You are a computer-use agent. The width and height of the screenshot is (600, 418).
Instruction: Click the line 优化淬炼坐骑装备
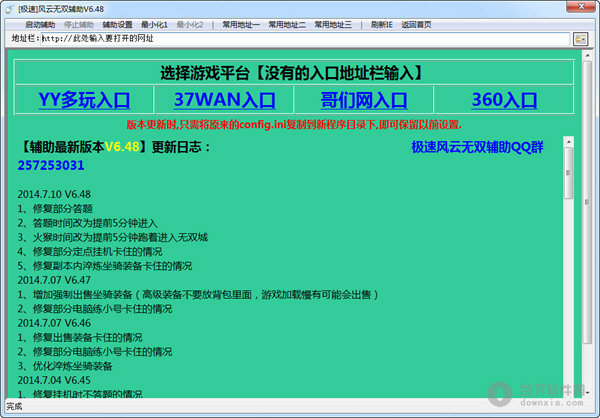pyautogui.click(x=65, y=366)
